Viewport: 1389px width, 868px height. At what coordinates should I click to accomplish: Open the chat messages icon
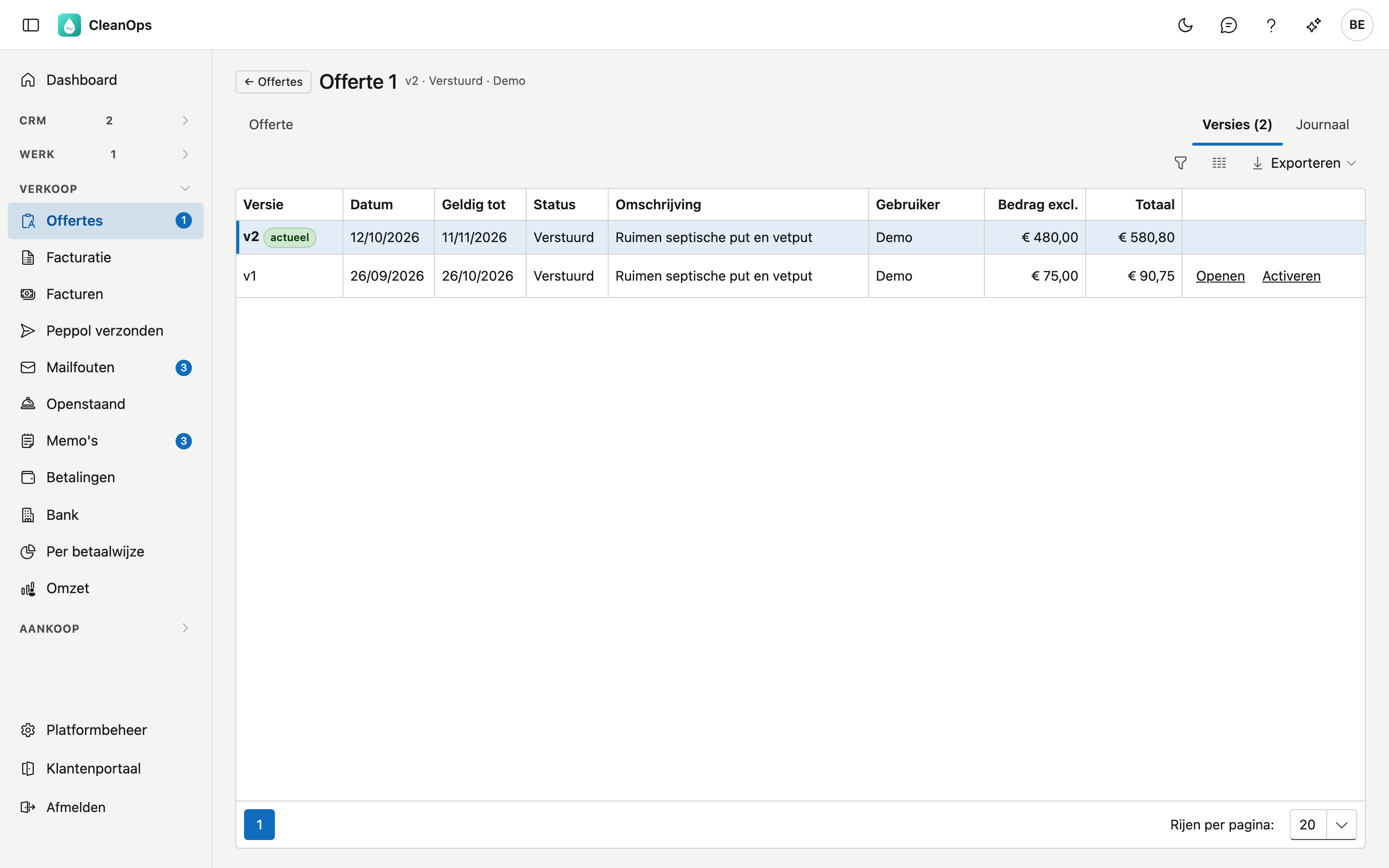[1228, 25]
